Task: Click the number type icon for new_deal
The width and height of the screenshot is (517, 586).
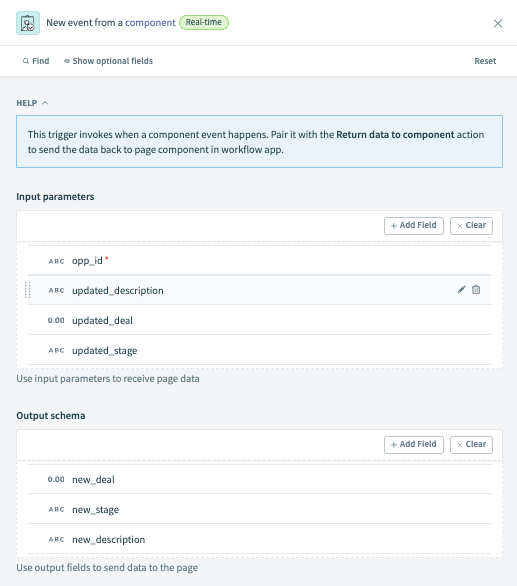Action: [56, 479]
